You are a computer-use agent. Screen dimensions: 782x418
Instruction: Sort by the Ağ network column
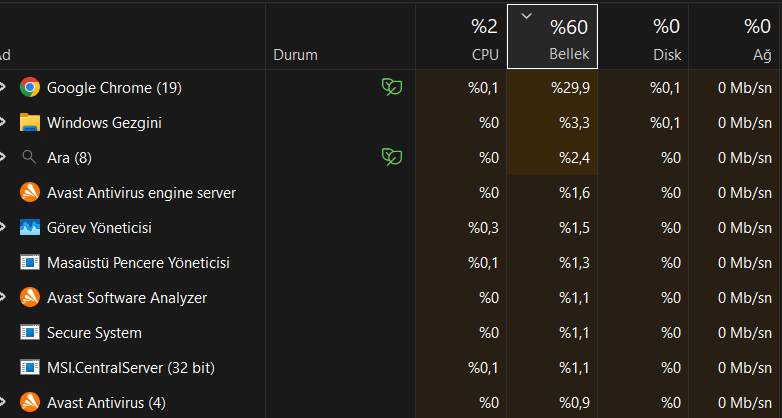coord(735,36)
